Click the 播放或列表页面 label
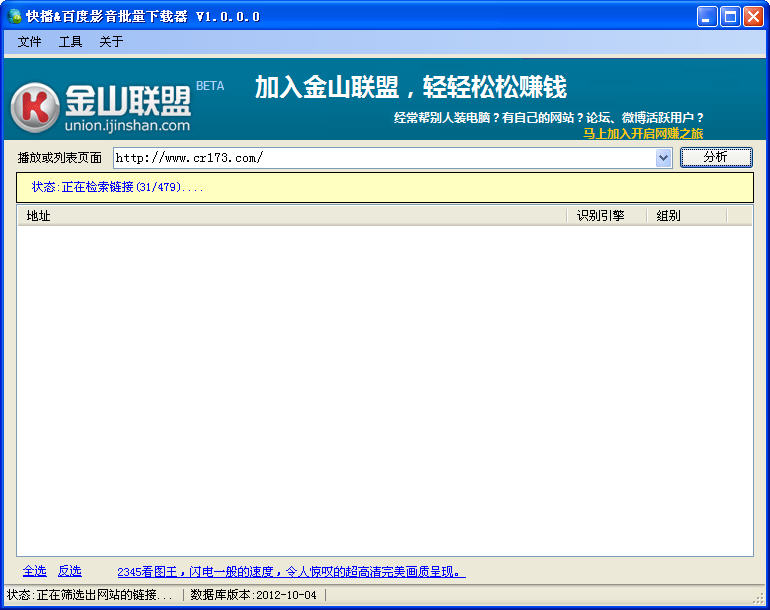The height and width of the screenshot is (610, 770). (59, 158)
